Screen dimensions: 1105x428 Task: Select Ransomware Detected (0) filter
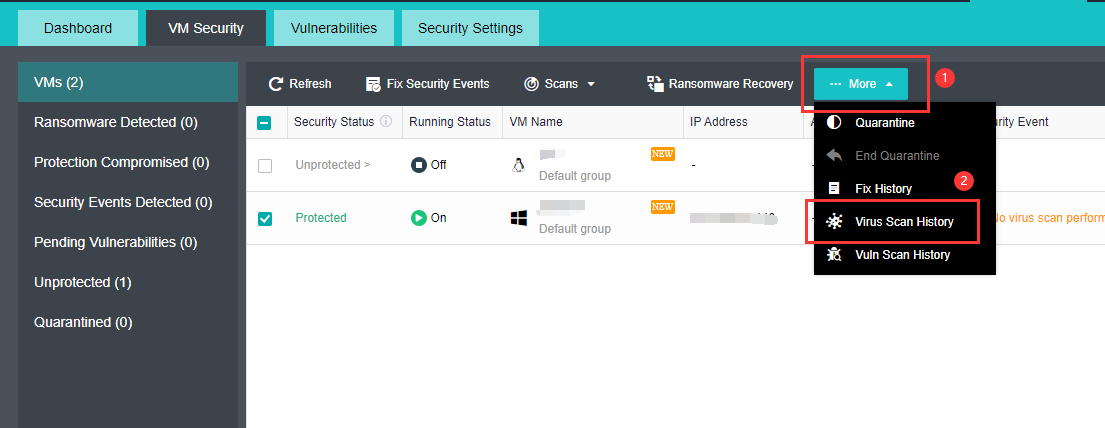[116, 122]
